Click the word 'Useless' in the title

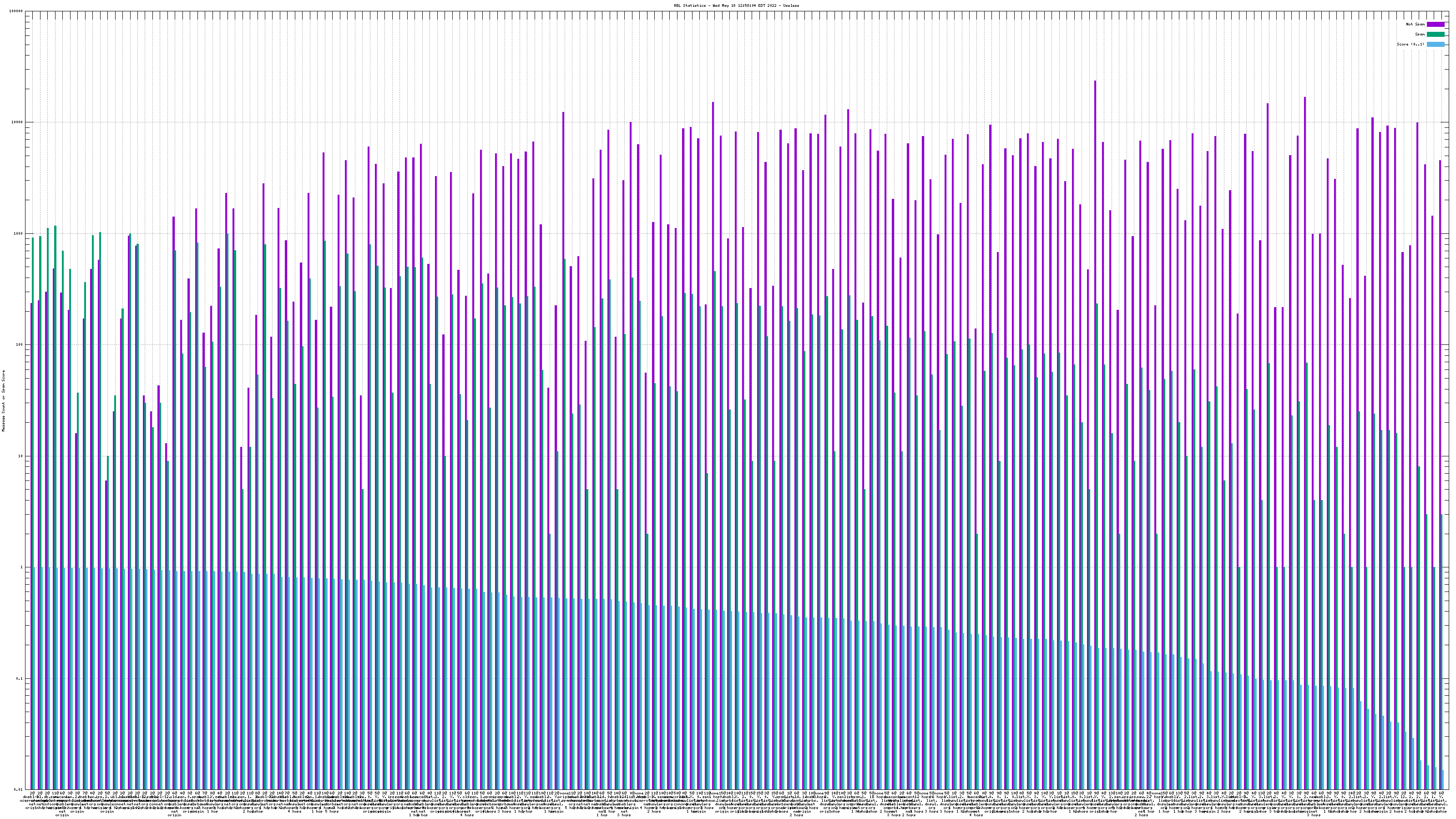point(791,5)
